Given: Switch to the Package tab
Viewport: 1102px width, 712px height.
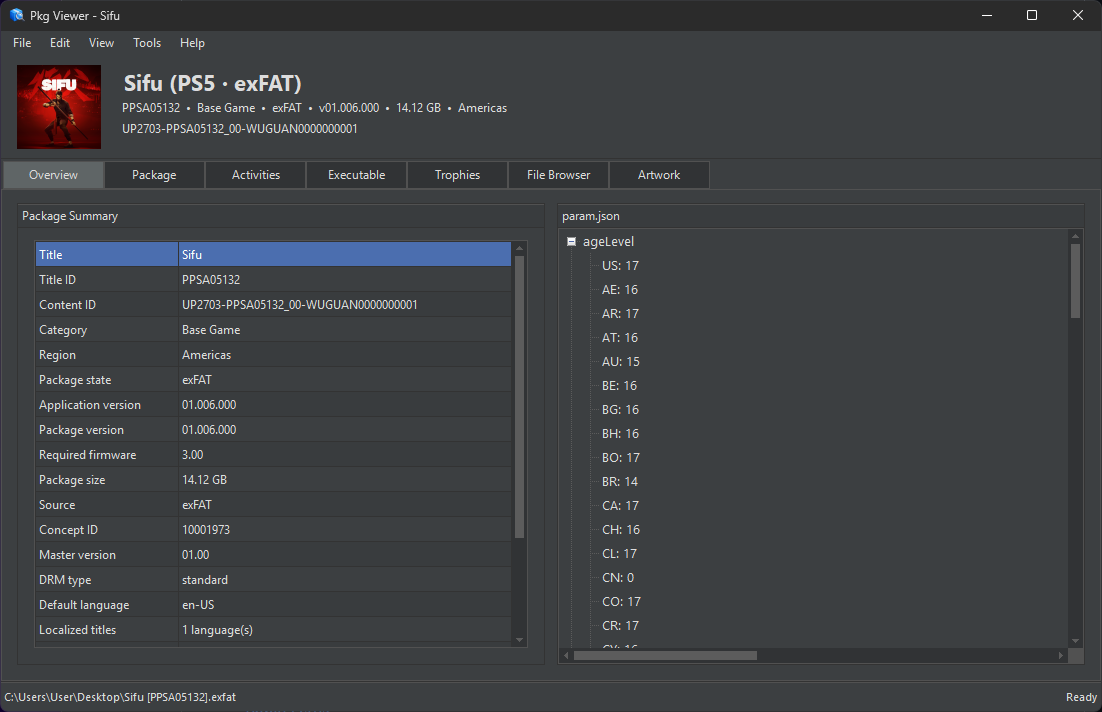Looking at the screenshot, I should 155,175.
